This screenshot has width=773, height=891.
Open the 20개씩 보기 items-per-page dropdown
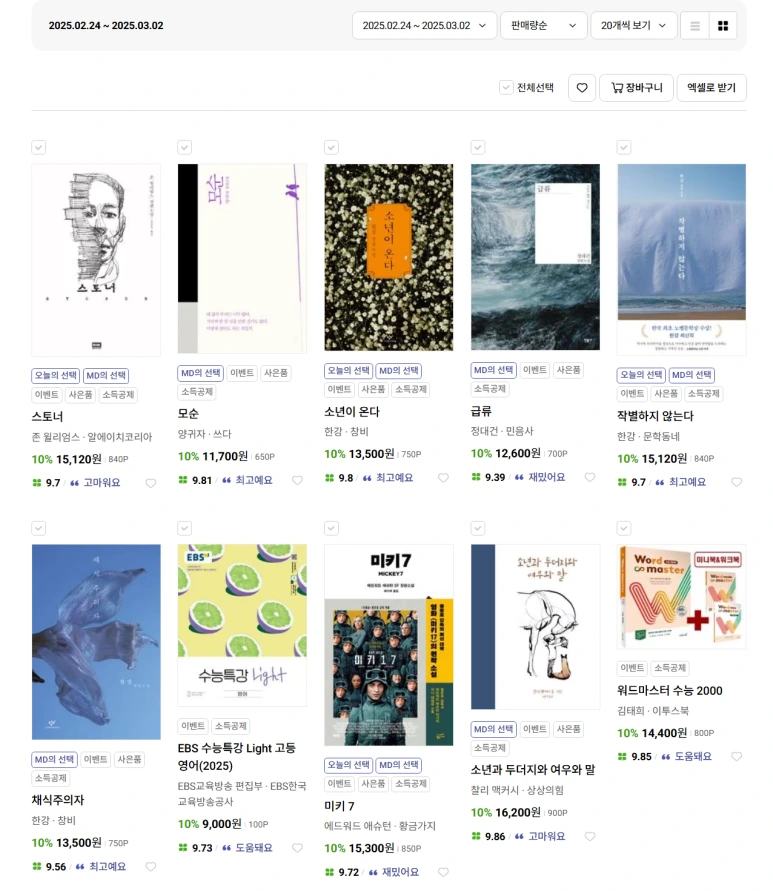[634, 26]
